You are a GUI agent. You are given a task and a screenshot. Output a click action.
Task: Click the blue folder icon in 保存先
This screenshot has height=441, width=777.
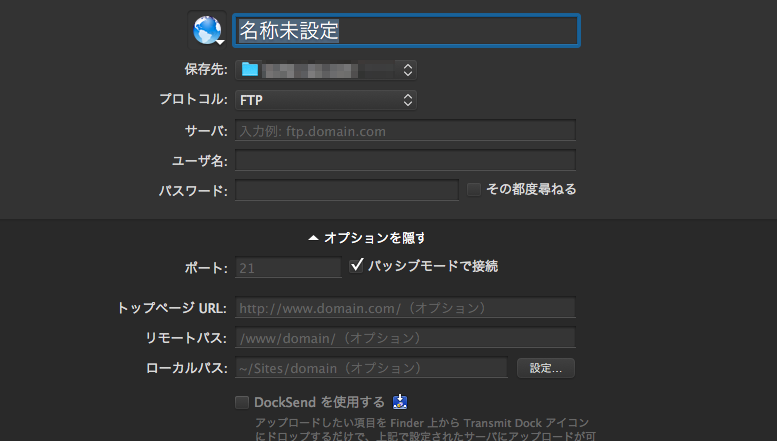(x=250, y=70)
